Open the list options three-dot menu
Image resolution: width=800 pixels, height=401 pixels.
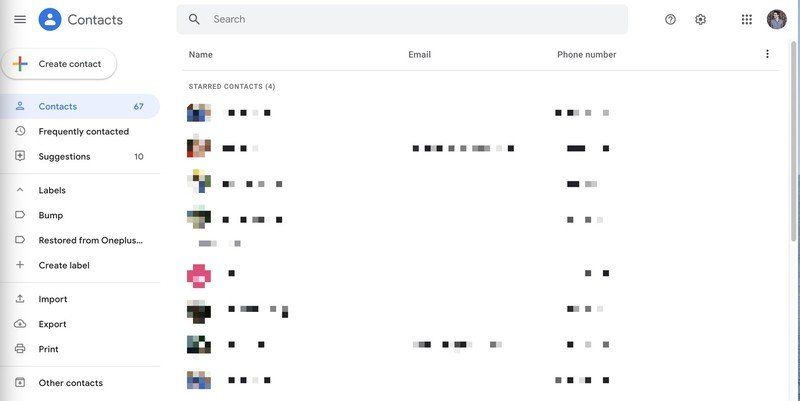tap(767, 54)
